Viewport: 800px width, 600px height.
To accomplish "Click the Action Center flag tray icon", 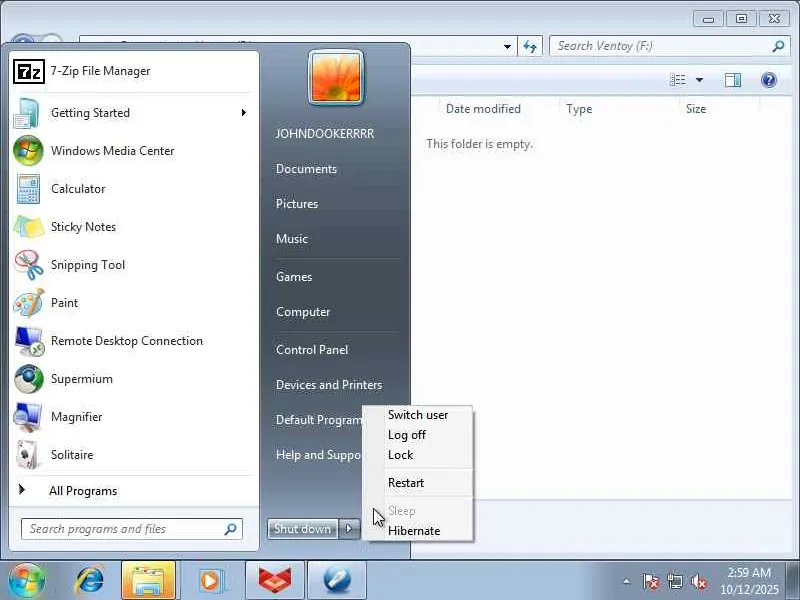I will tap(651, 581).
